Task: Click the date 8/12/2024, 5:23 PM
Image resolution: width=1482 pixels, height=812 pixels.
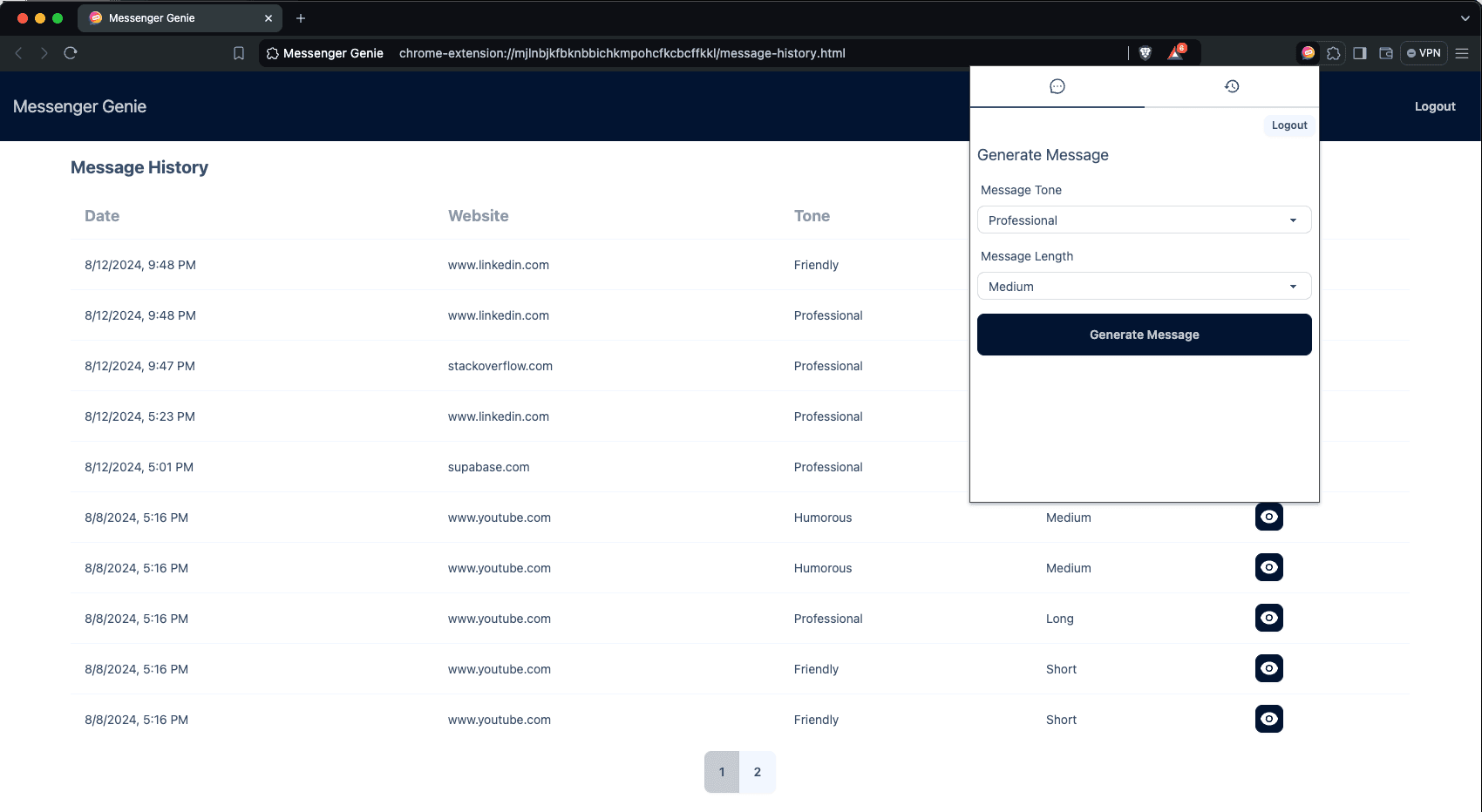Action: [139, 416]
